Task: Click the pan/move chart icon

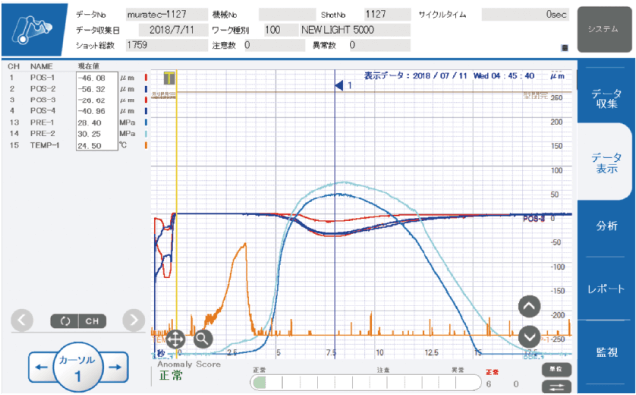Action: click(x=175, y=339)
